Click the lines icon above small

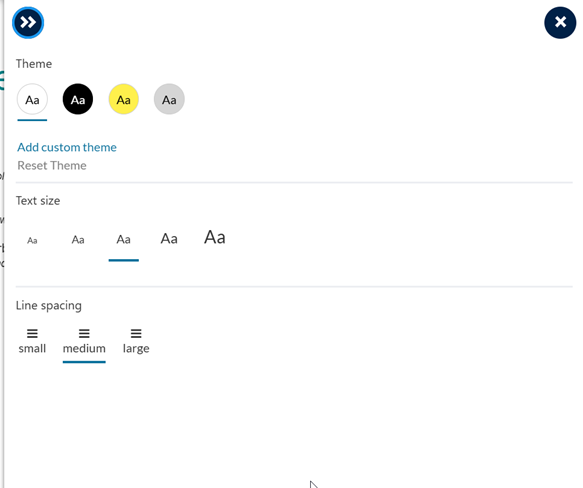coord(32,333)
